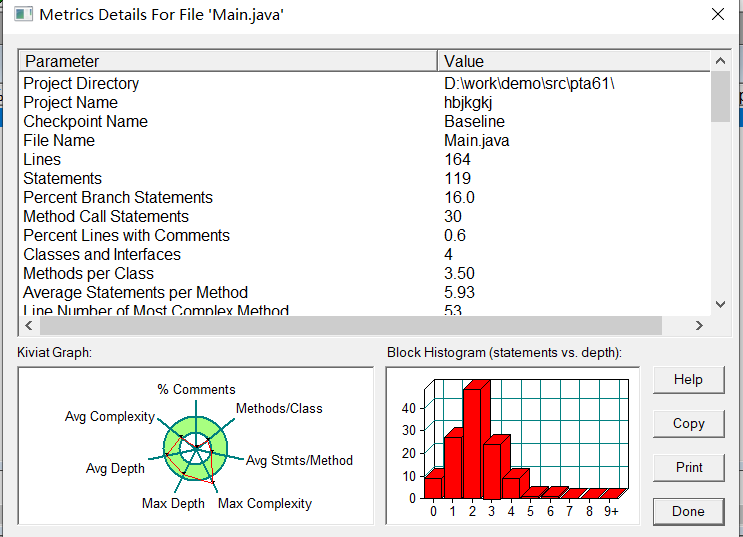The image size is (743, 537).
Task: Click the Baseline value
Action: click(474, 121)
